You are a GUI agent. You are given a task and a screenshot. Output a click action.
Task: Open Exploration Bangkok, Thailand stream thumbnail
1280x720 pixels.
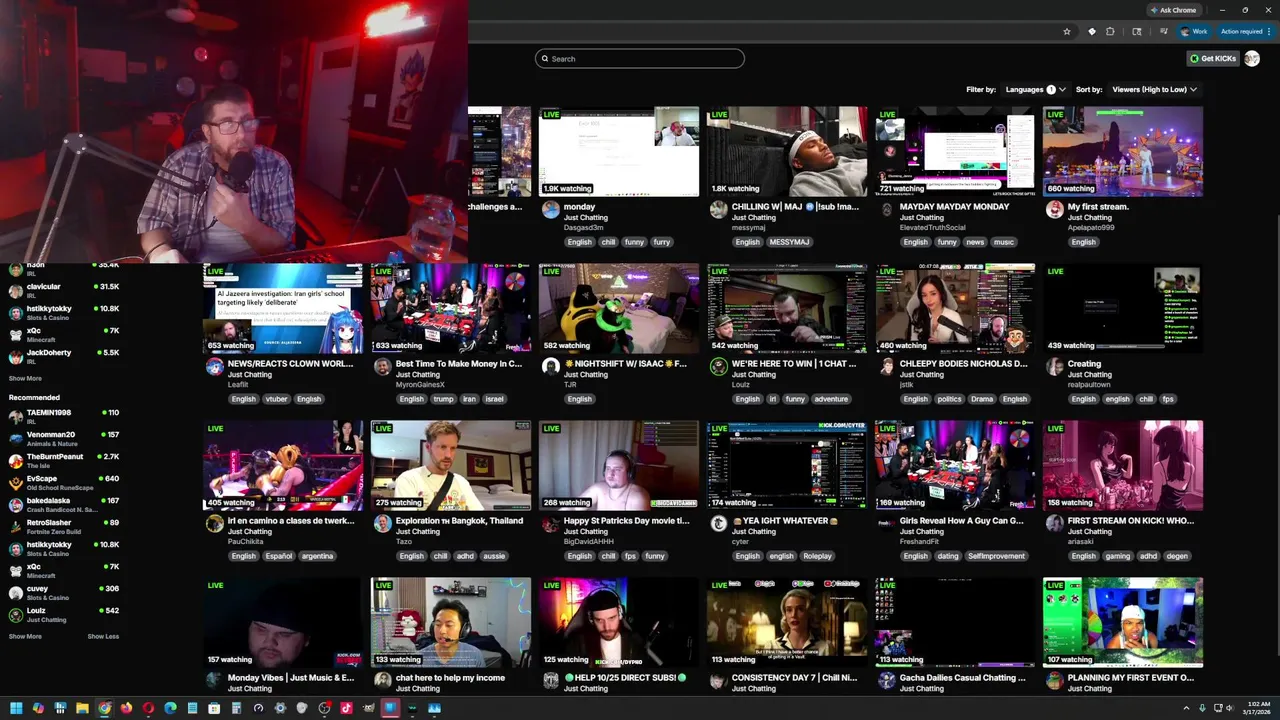click(x=451, y=465)
